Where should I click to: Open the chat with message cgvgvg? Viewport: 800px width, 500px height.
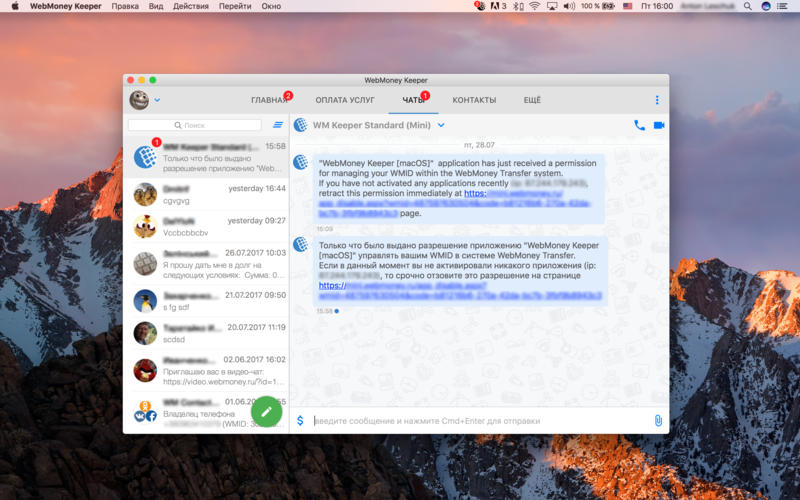click(x=206, y=194)
